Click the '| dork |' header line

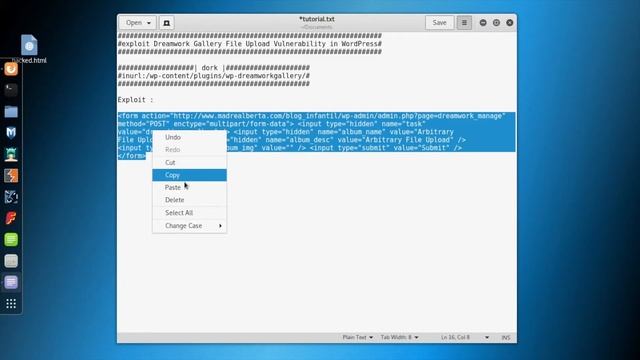[x=213, y=68]
